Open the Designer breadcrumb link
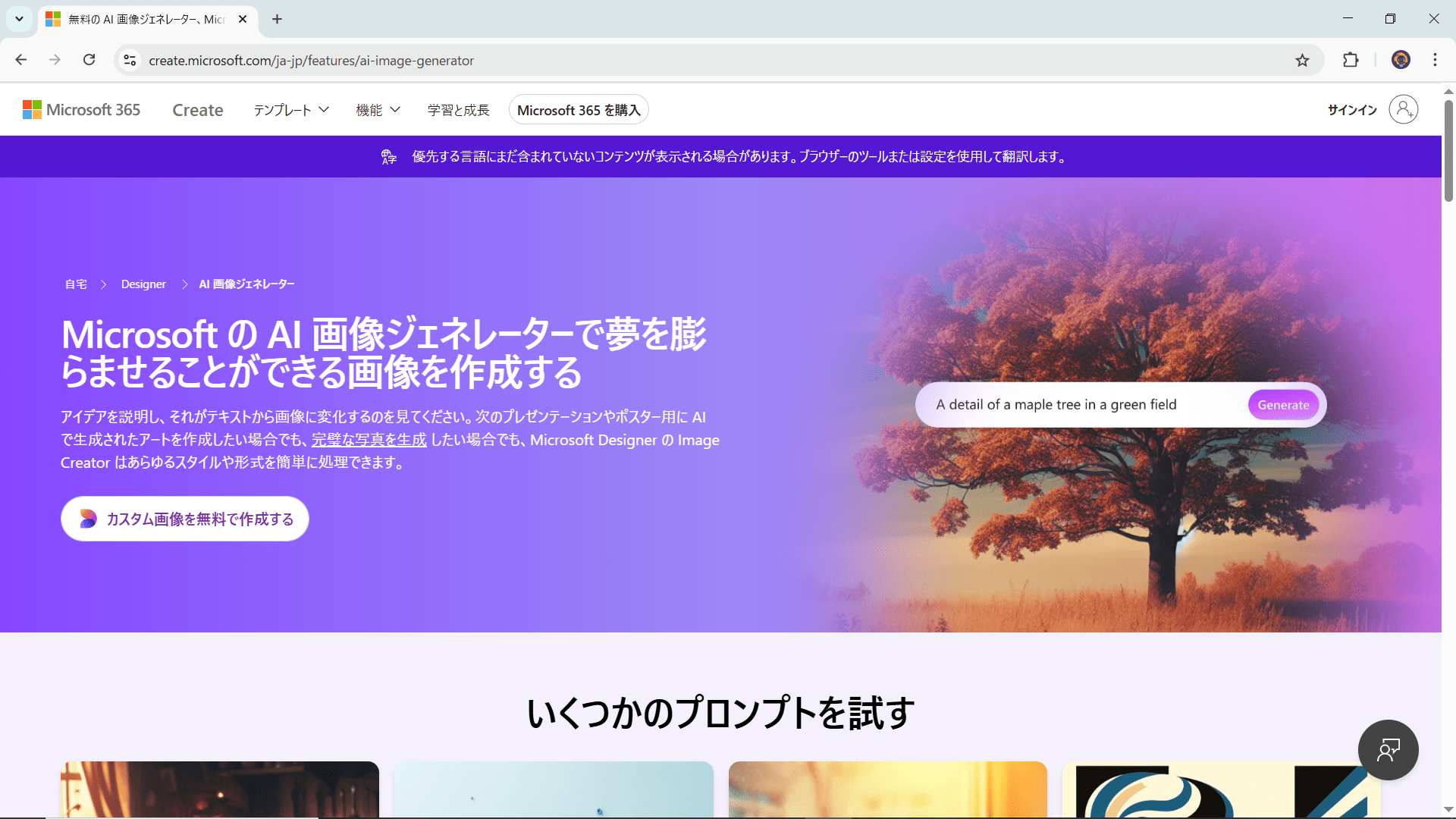 click(143, 284)
